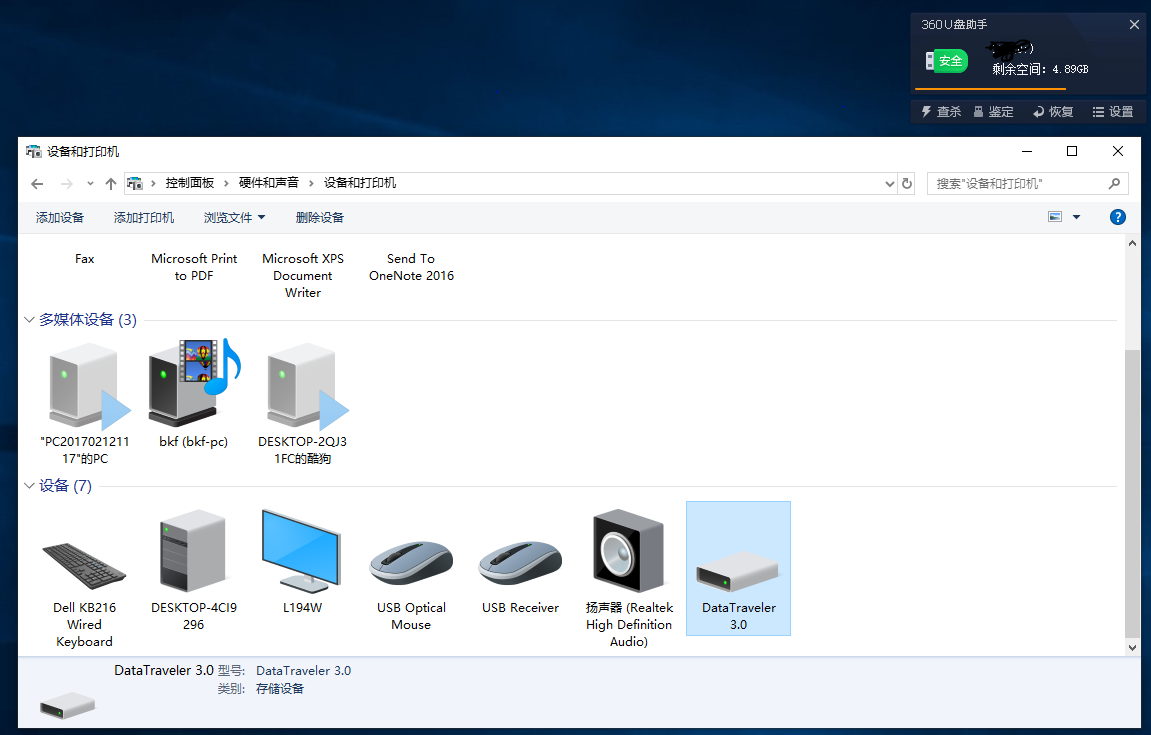Select the L194W monitor device

[x=302, y=562]
